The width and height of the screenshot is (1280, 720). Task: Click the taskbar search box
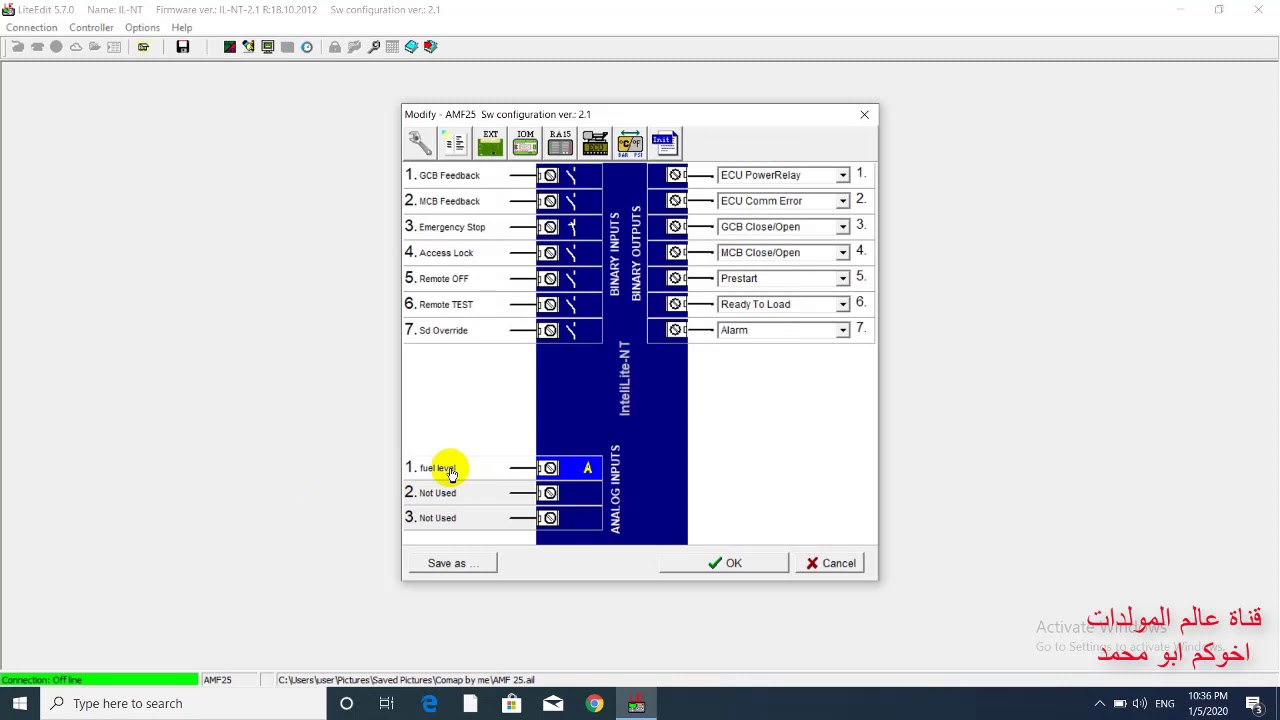click(x=183, y=704)
